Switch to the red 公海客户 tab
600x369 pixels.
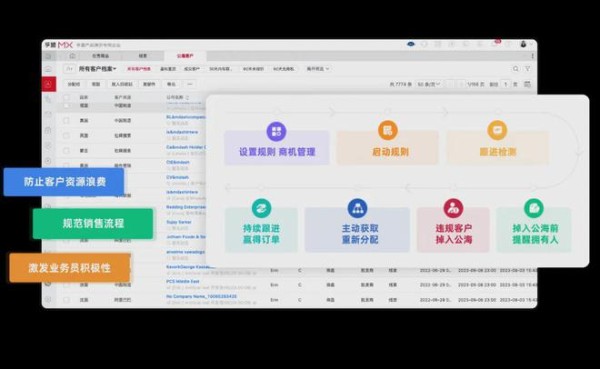tap(185, 56)
